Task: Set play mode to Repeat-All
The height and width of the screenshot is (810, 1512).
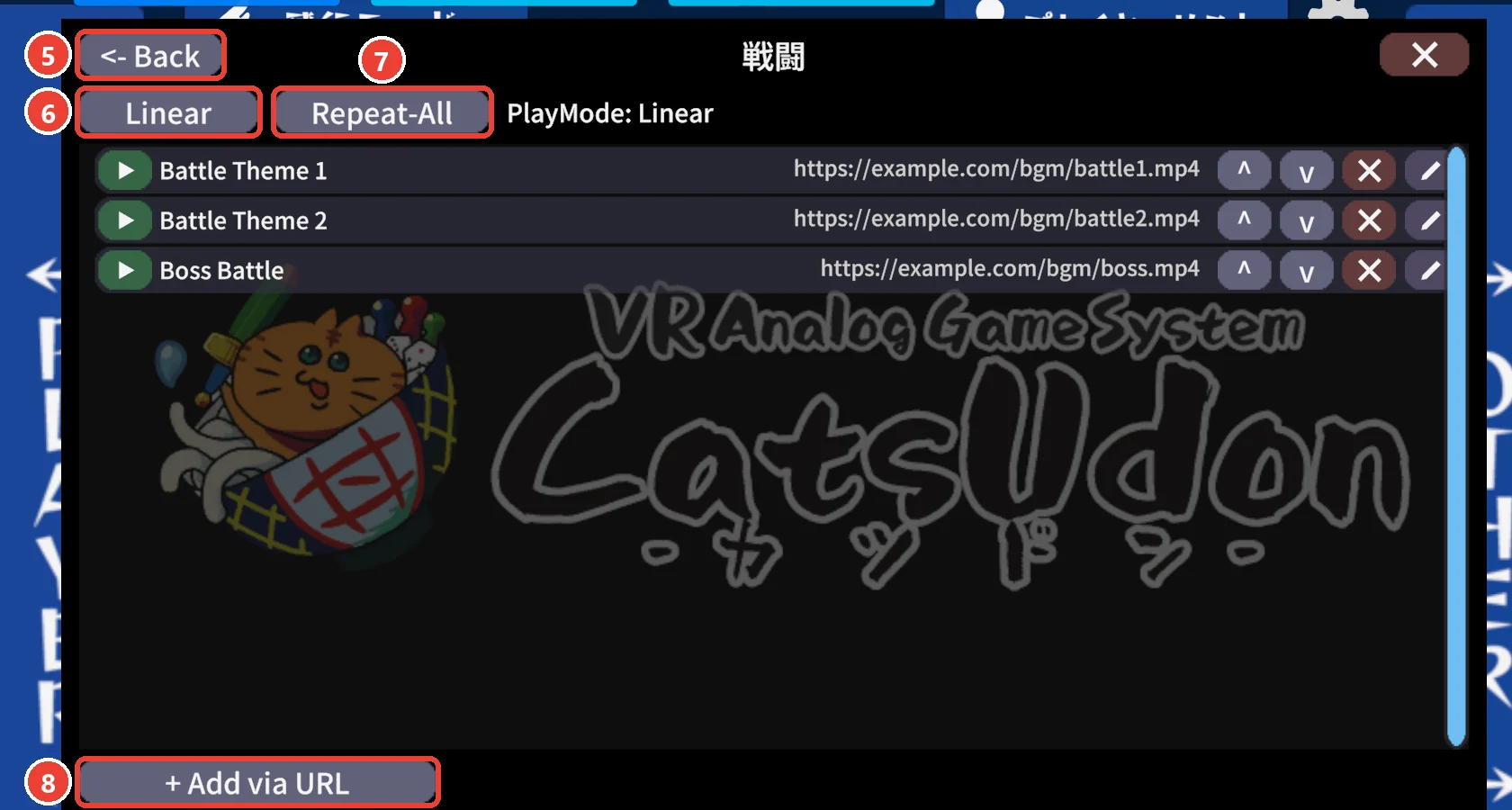Action: point(382,113)
